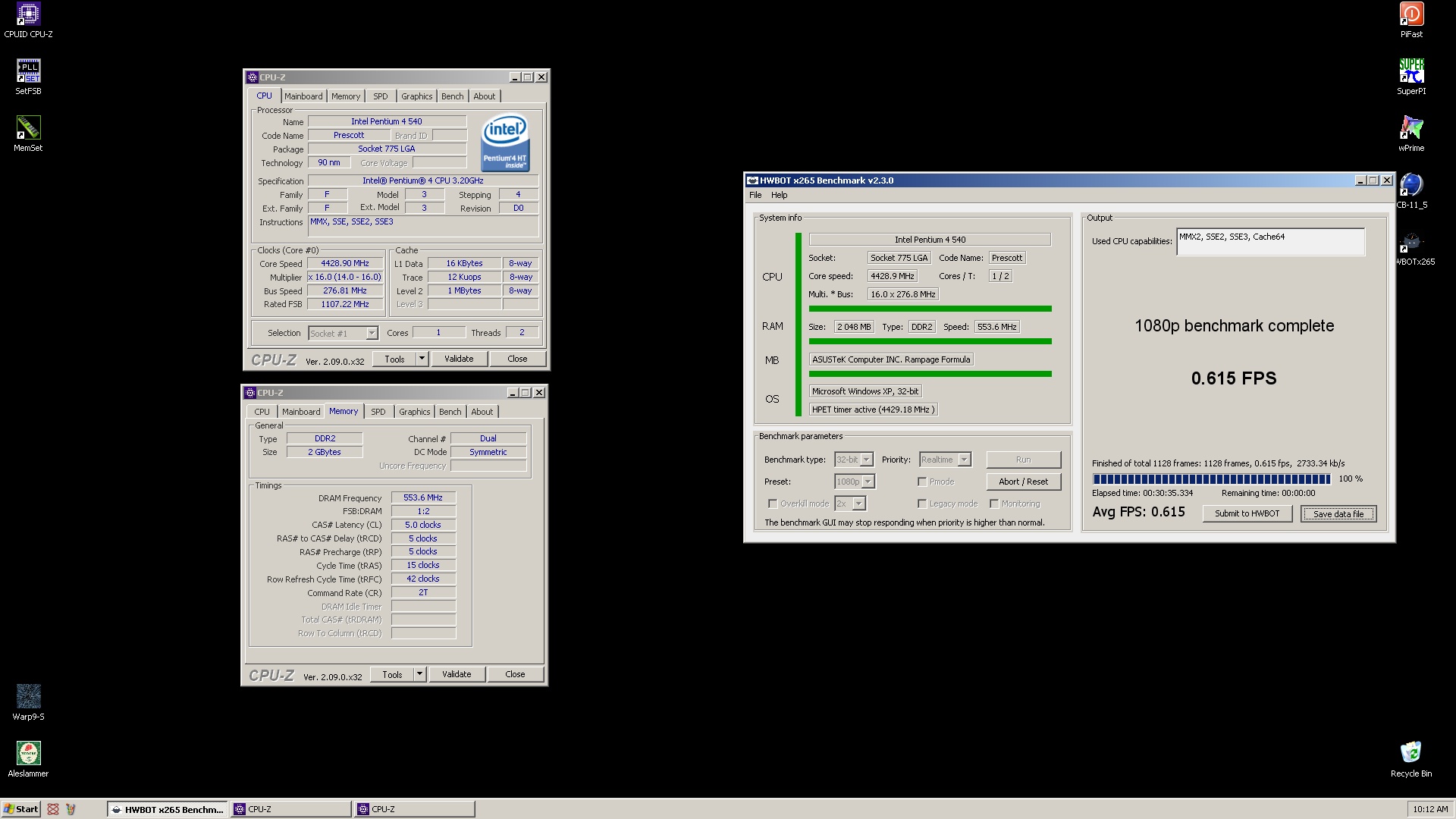This screenshot has width=1456, height=819.
Task: Toggle the Overkill mode checkbox
Action: (x=772, y=504)
